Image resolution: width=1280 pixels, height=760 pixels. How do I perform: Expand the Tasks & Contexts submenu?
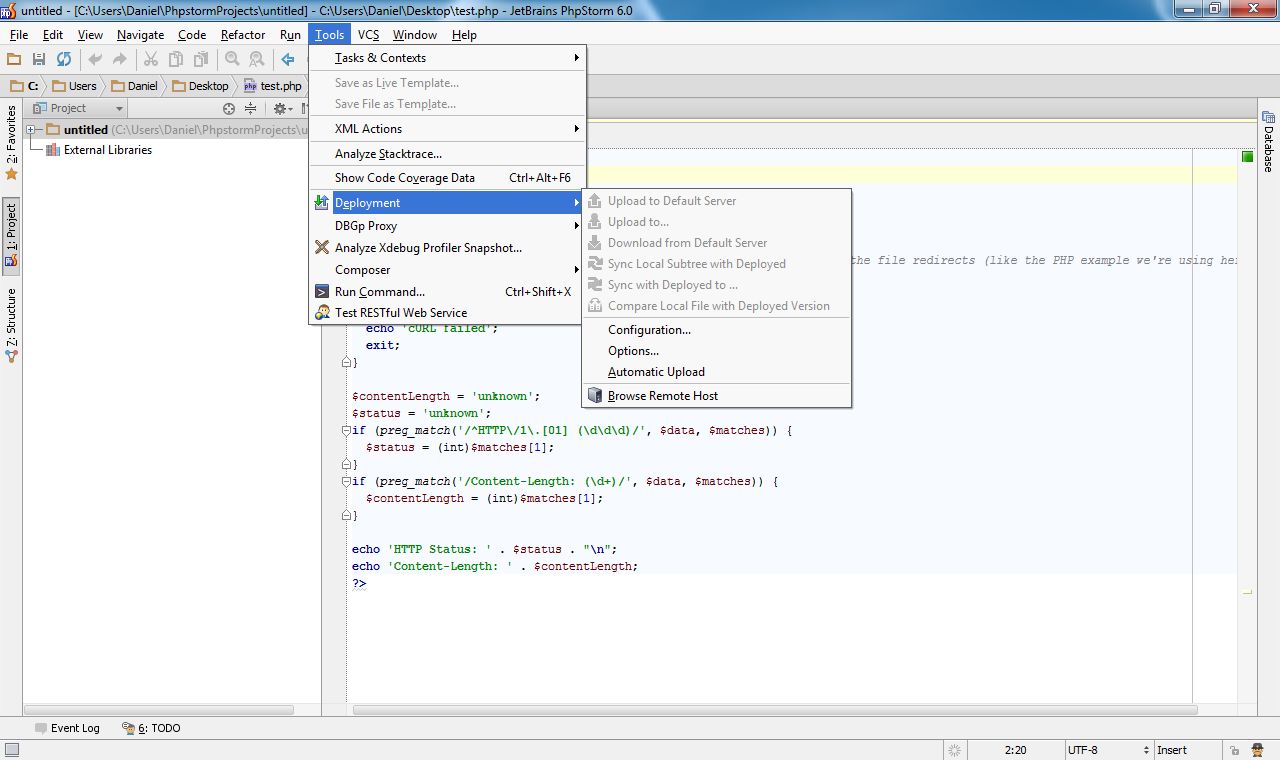tap(447, 58)
